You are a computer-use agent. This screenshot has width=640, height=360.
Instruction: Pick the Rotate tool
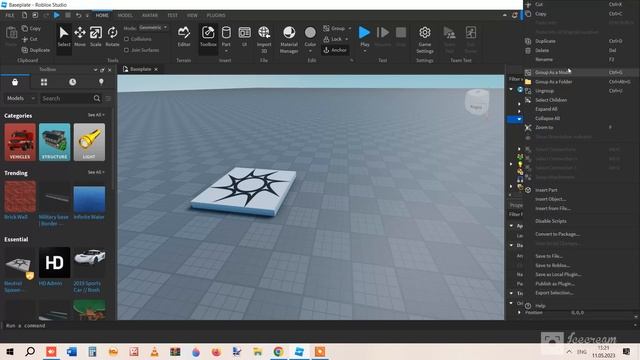(x=112, y=36)
